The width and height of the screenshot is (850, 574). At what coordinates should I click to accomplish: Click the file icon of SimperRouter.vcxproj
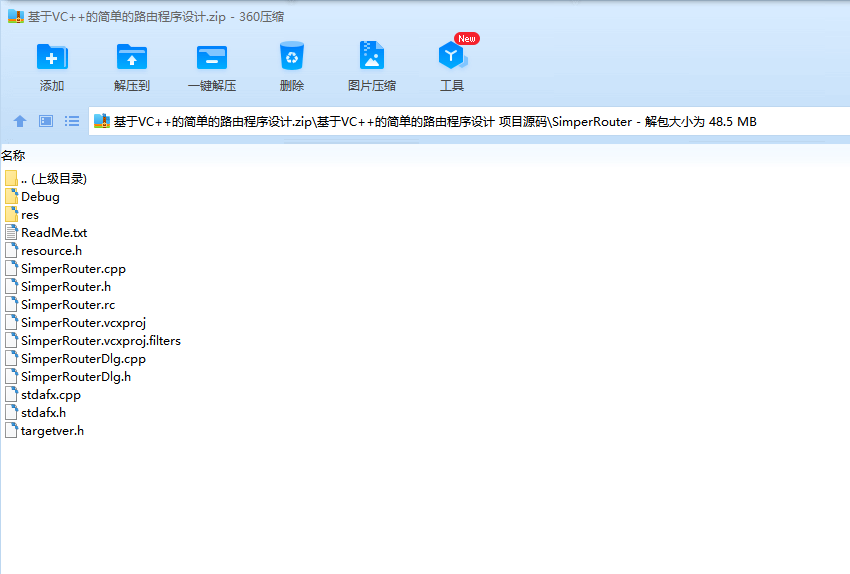click(x=11, y=322)
